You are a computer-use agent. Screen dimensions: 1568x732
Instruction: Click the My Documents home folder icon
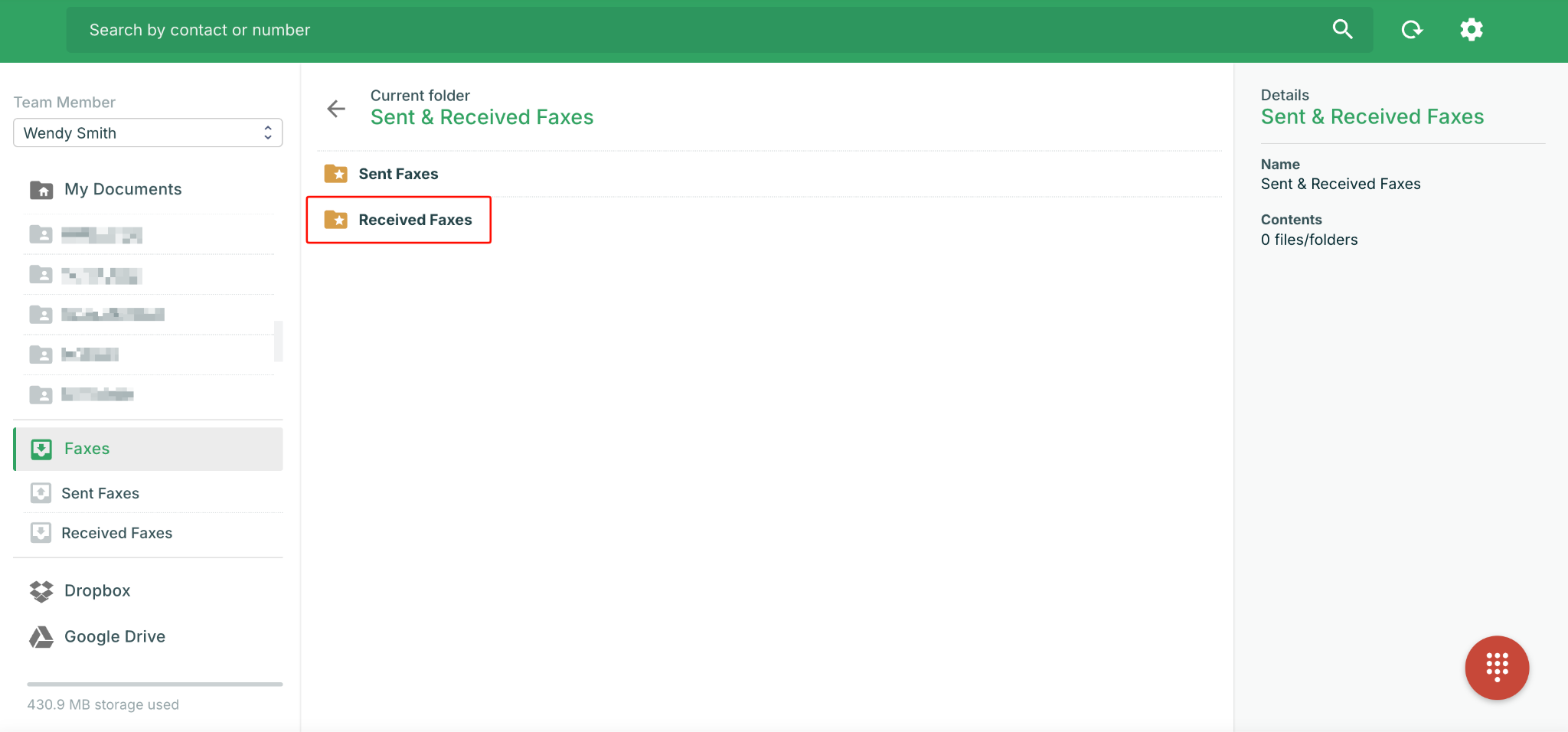coord(41,190)
